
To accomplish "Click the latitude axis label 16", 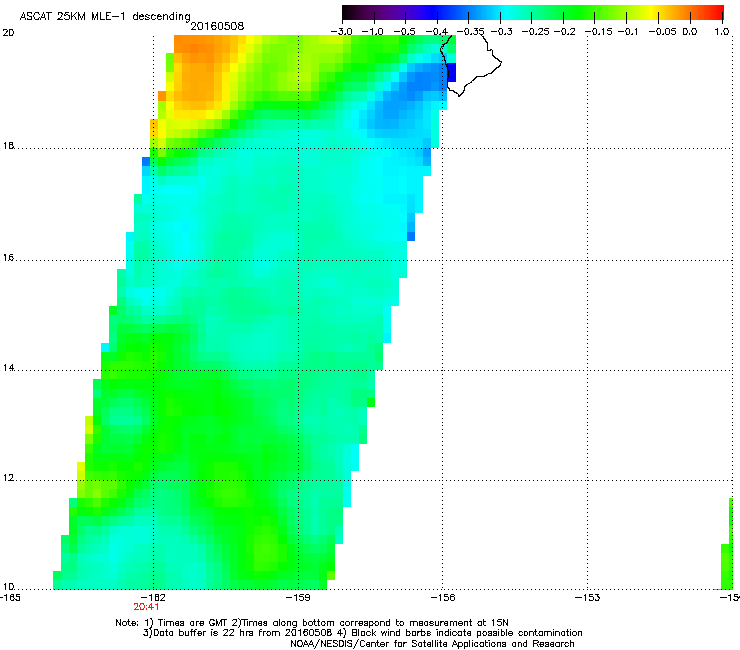I will [8, 258].
